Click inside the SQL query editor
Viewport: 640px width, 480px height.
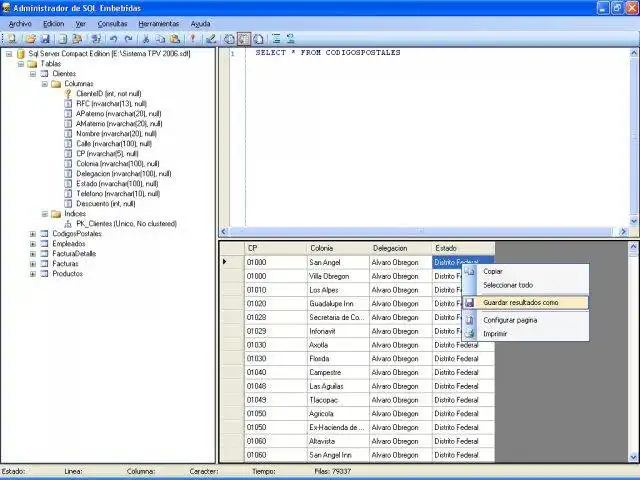point(437,139)
